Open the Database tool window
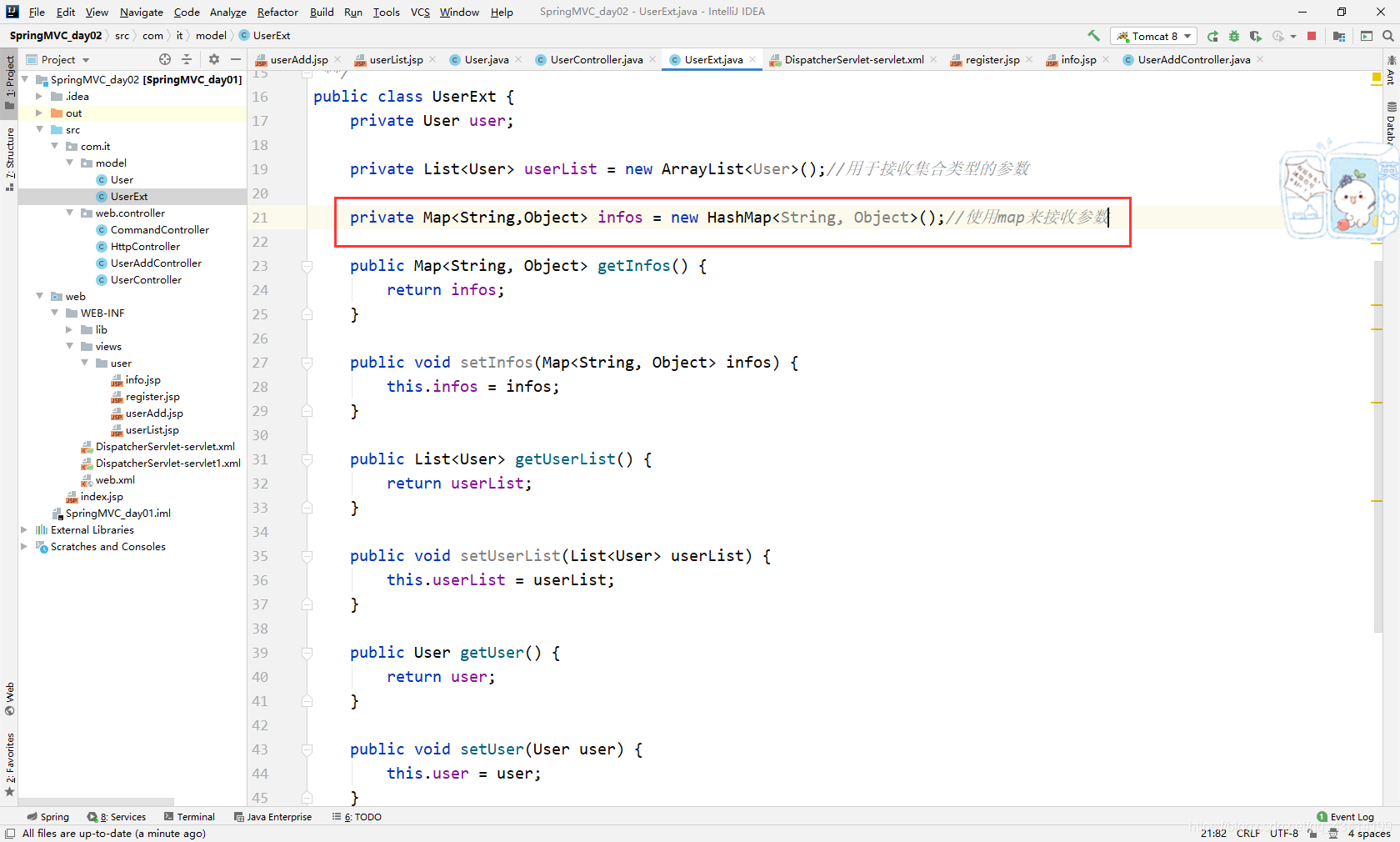 1391,123
